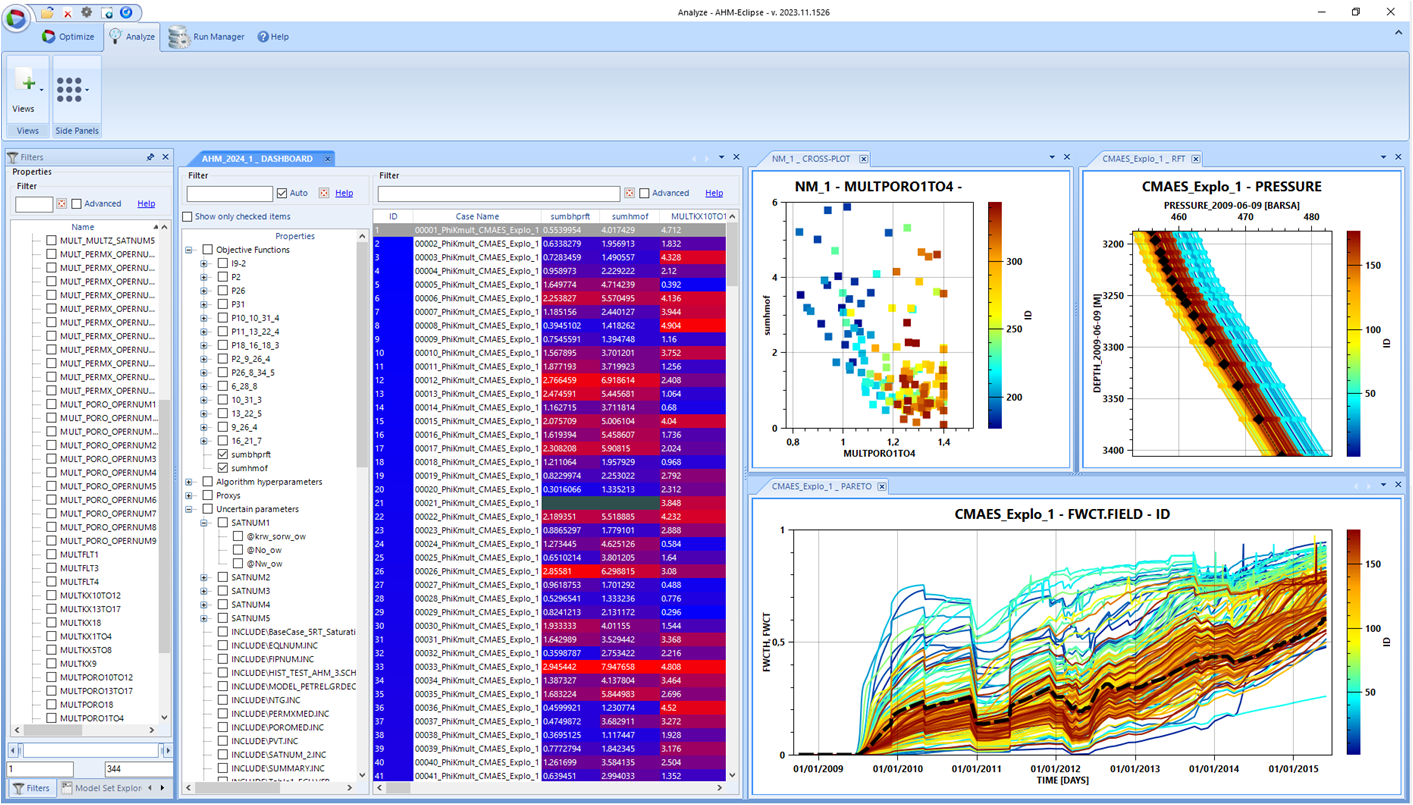This screenshot has height=805, width=1413.
Task: Pin the Filters panel with the pushpin icon
Action: [x=150, y=157]
